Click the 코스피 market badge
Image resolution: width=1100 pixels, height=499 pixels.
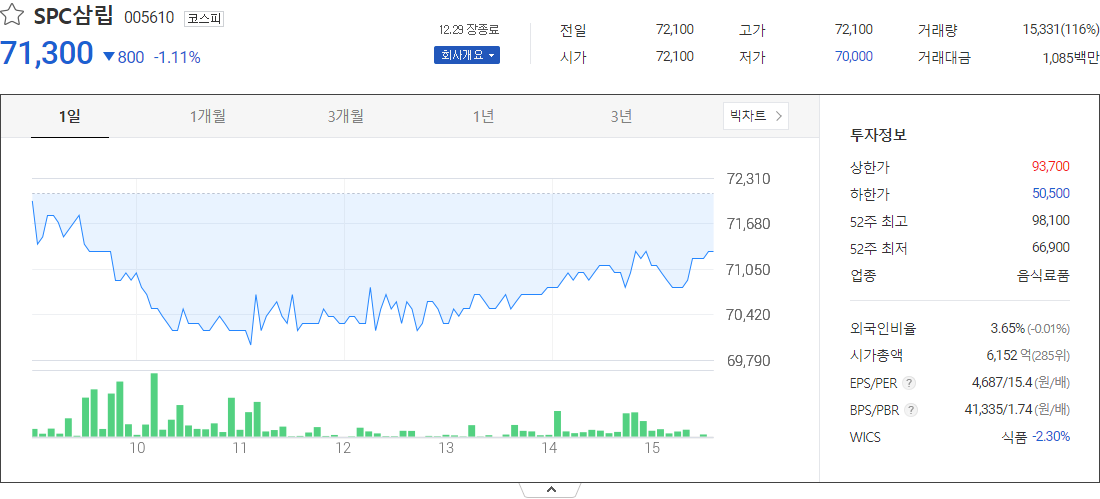[203, 19]
